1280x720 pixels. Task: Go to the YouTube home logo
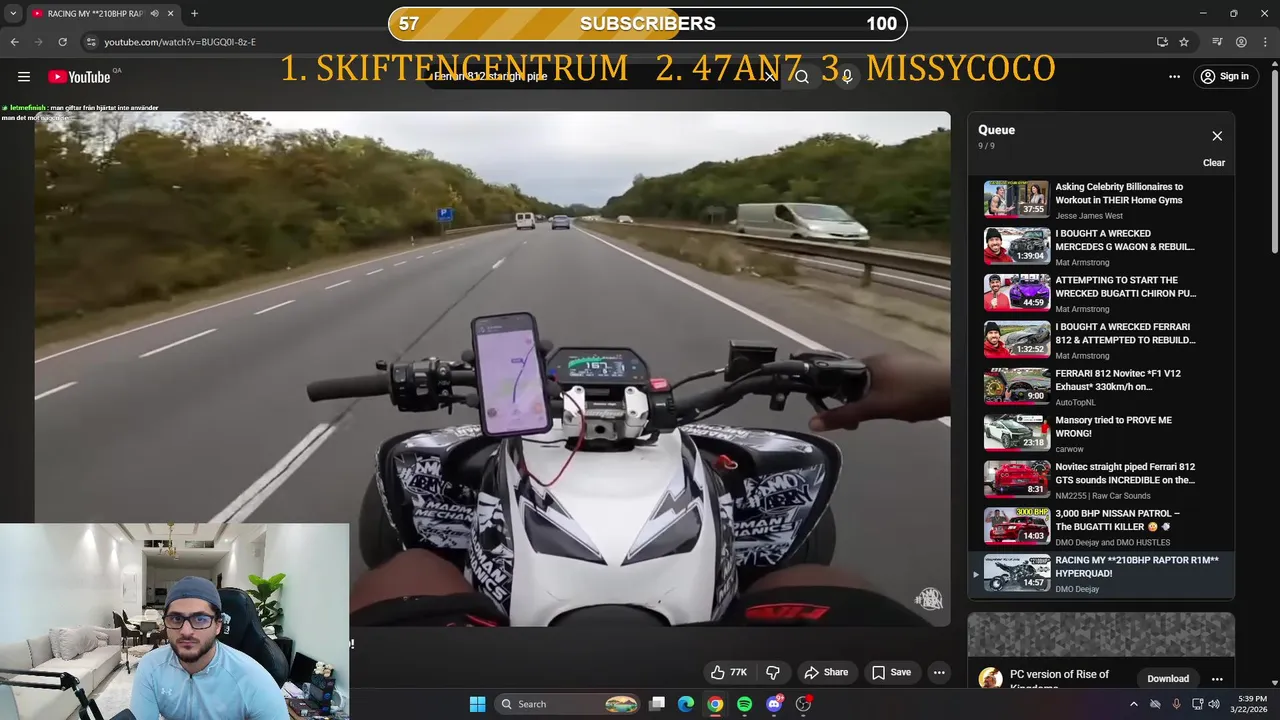pos(79,77)
